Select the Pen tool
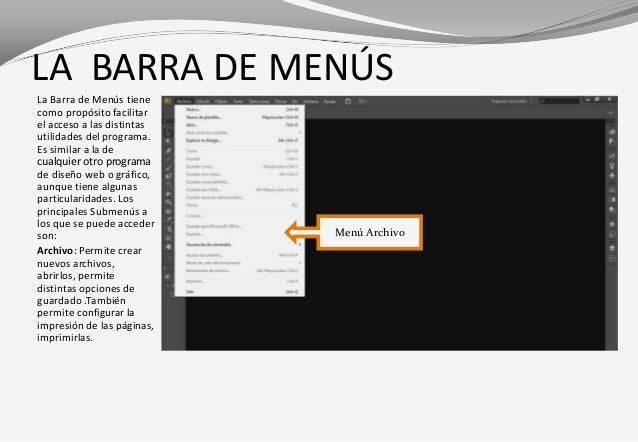The height and width of the screenshot is (442, 638). click(x=168, y=150)
